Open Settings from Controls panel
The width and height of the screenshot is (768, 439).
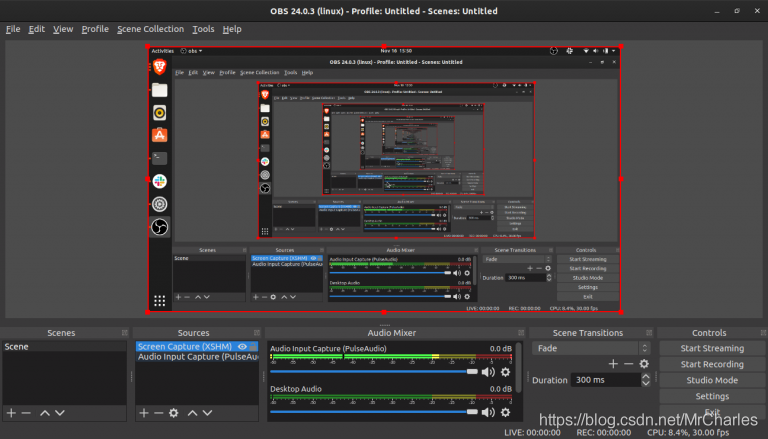pyautogui.click(x=712, y=396)
